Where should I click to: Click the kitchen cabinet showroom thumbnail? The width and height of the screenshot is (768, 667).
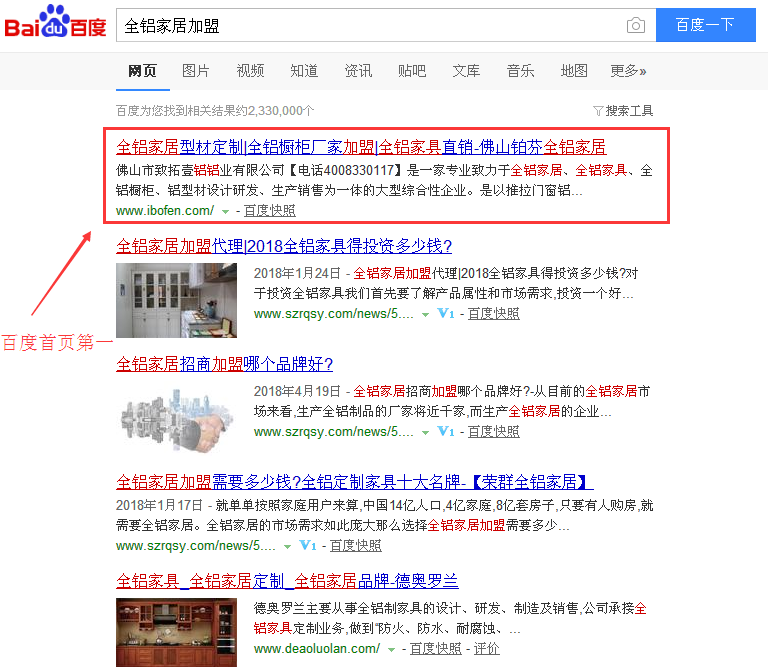point(176,299)
